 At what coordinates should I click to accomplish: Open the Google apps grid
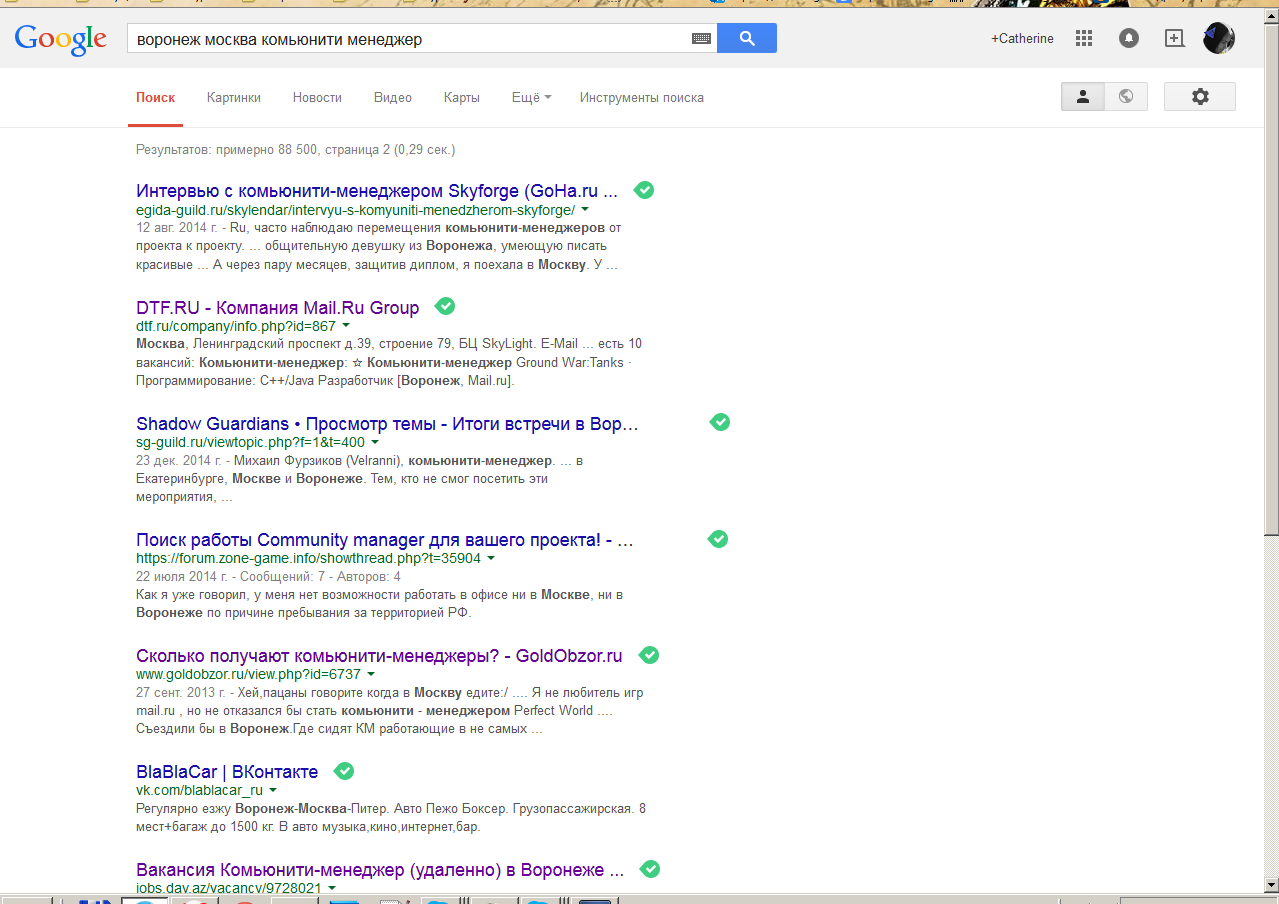pos(1084,38)
